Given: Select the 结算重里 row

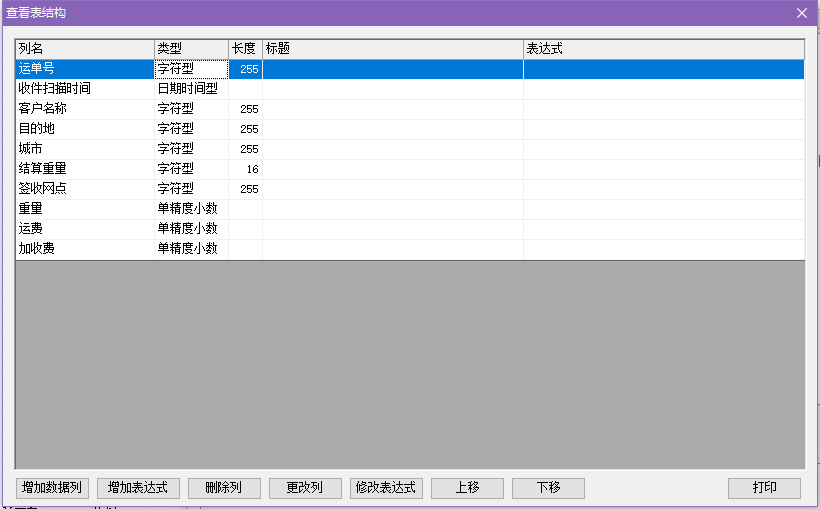Looking at the screenshot, I should click(410, 169).
